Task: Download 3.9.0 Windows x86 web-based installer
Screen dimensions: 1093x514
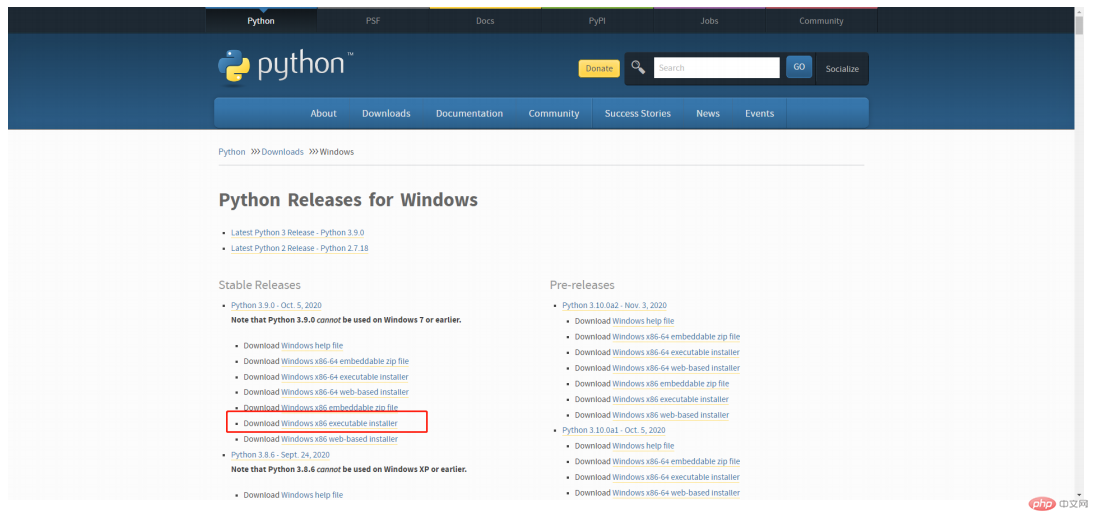Action: pos(339,439)
